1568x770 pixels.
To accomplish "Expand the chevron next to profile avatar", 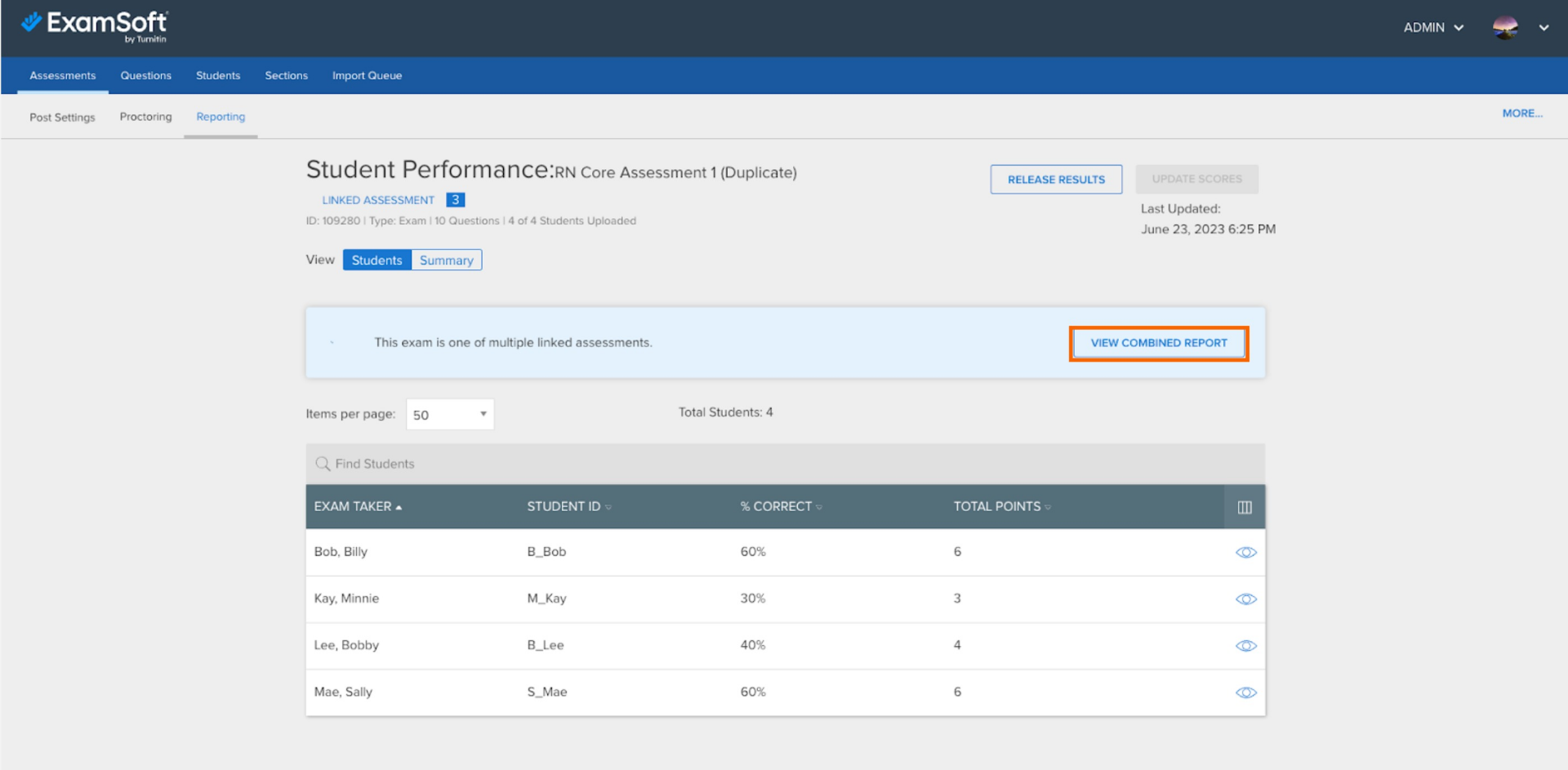I will coord(1543,28).
